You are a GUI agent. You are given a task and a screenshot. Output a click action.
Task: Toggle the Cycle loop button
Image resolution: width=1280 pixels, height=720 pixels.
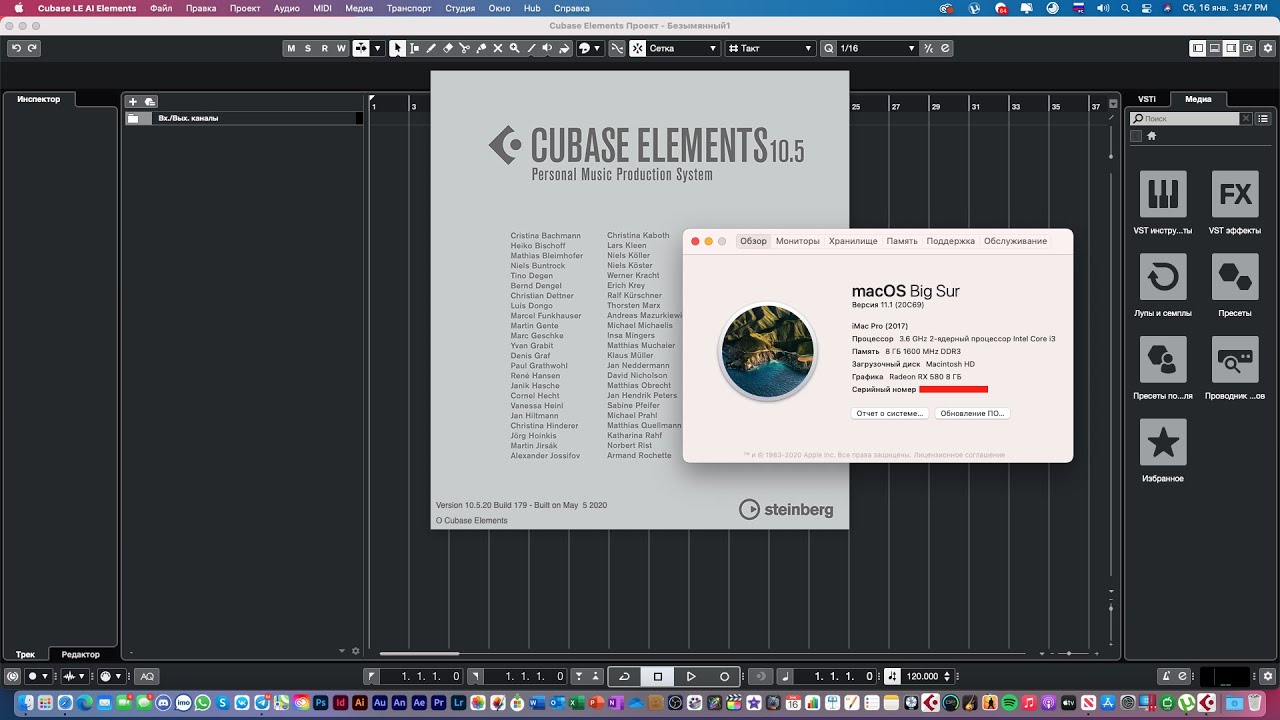(x=624, y=677)
